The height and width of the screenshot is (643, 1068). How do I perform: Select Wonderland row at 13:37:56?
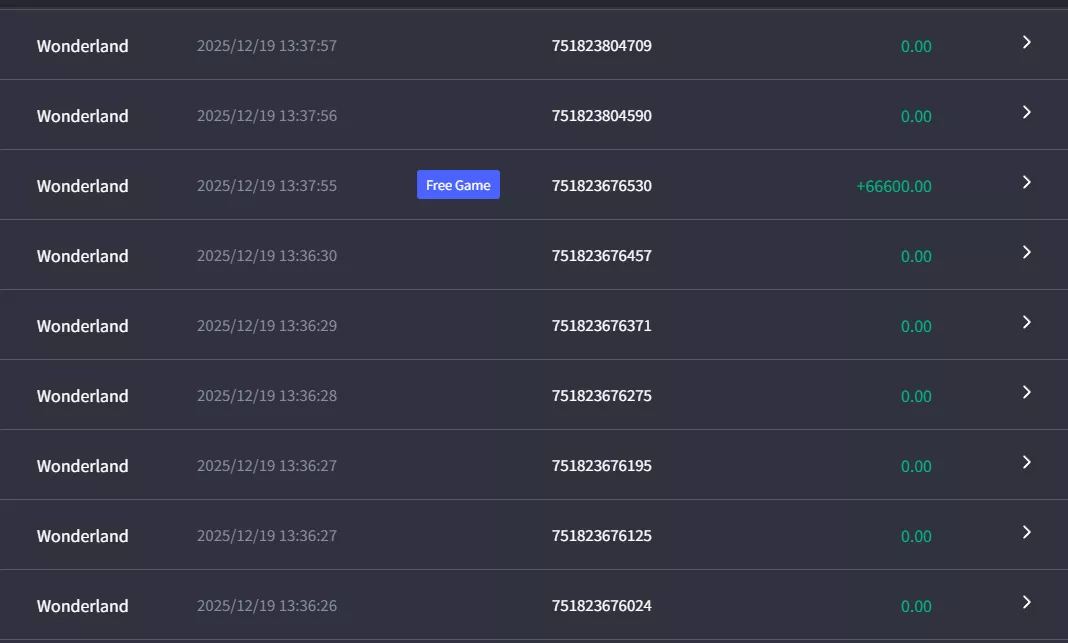click(x=534, y=114)
